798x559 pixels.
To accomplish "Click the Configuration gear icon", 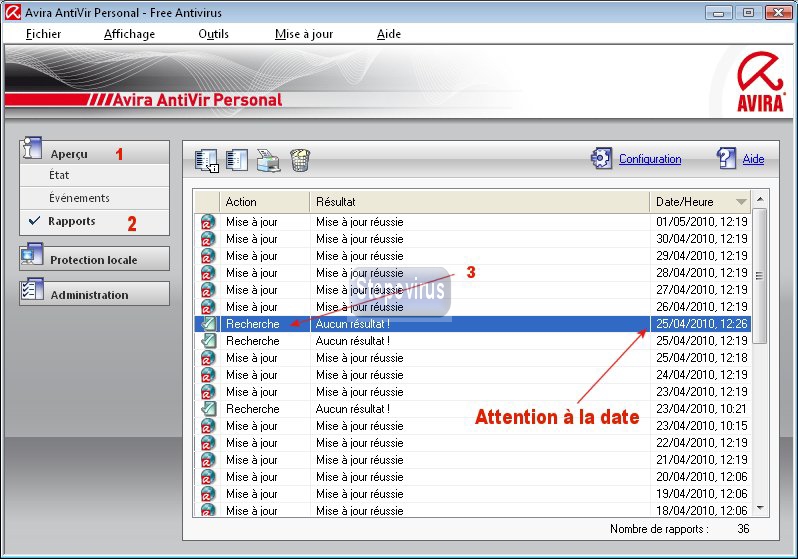I will point(602,158).
